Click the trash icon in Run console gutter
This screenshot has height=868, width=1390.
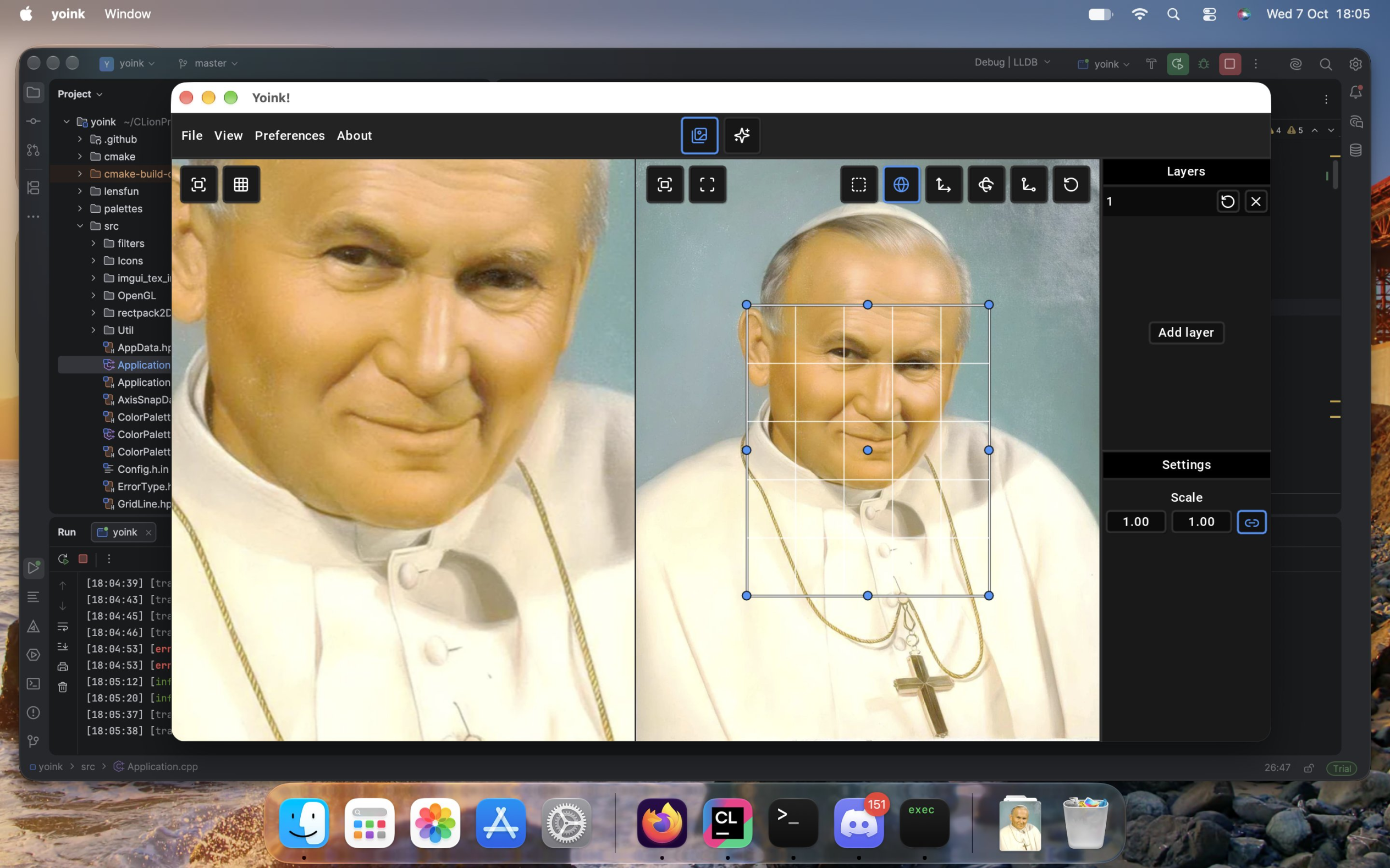point(63,687)
